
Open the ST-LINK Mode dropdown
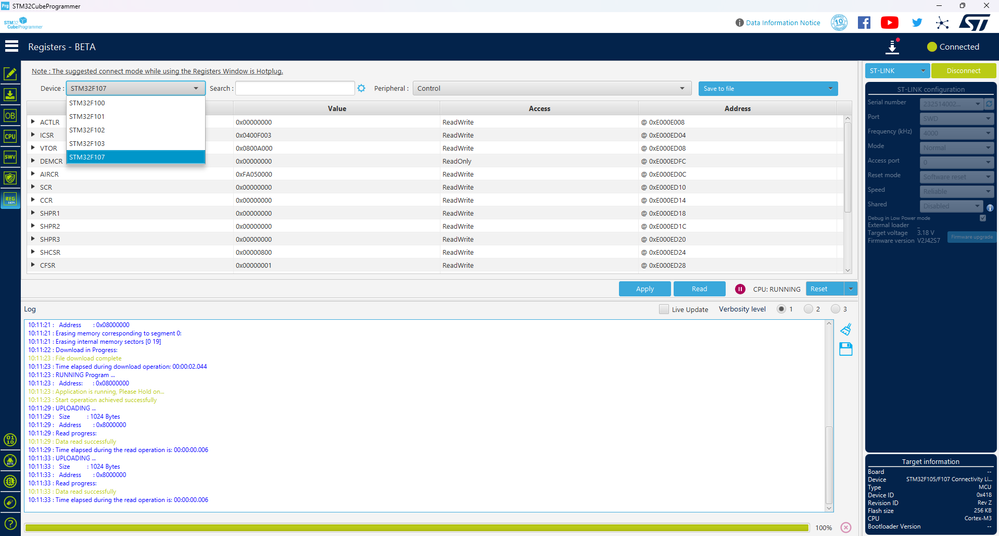(956, 147)
